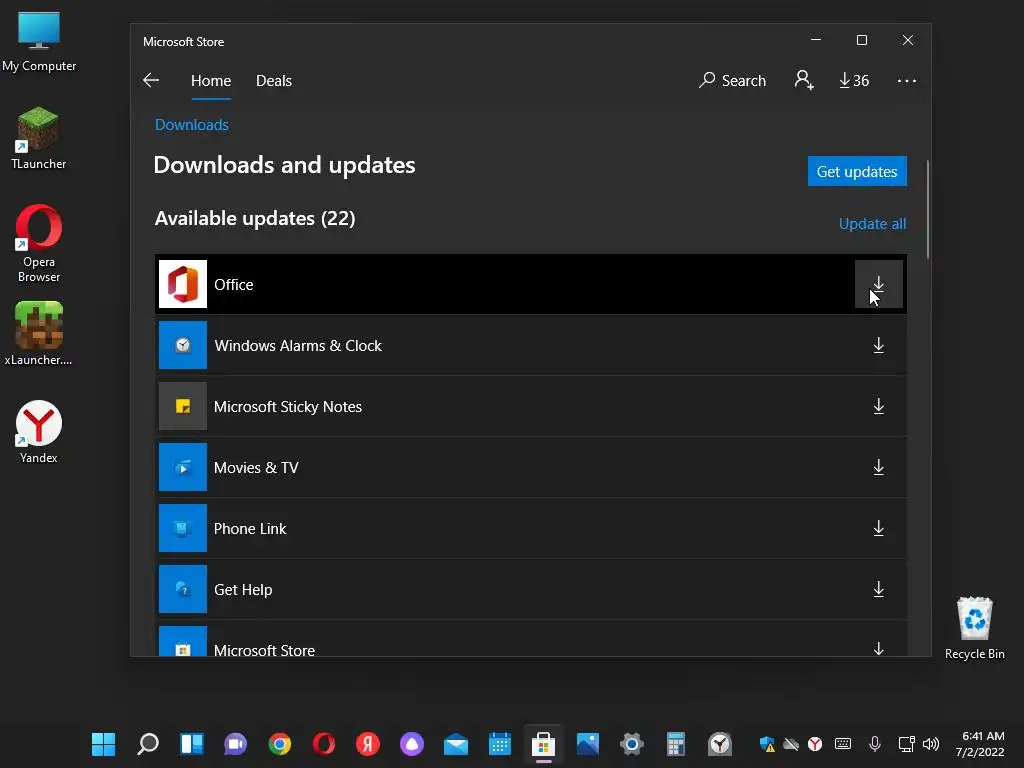Viewport: 1024px width, 768px height.
Task: Select the Get Help label
Action: pos(243,590)
